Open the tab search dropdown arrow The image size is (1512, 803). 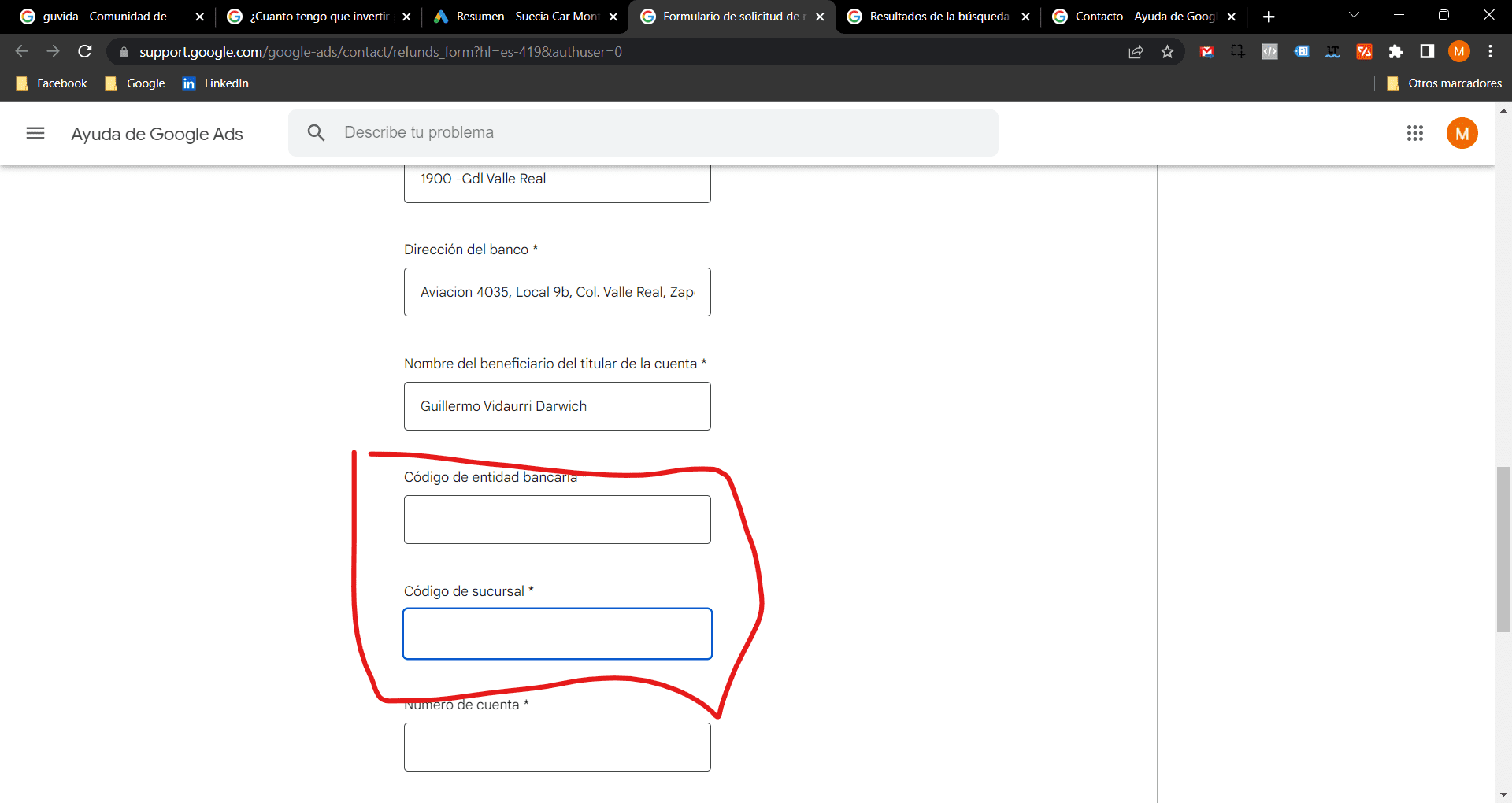[1354, 16]
